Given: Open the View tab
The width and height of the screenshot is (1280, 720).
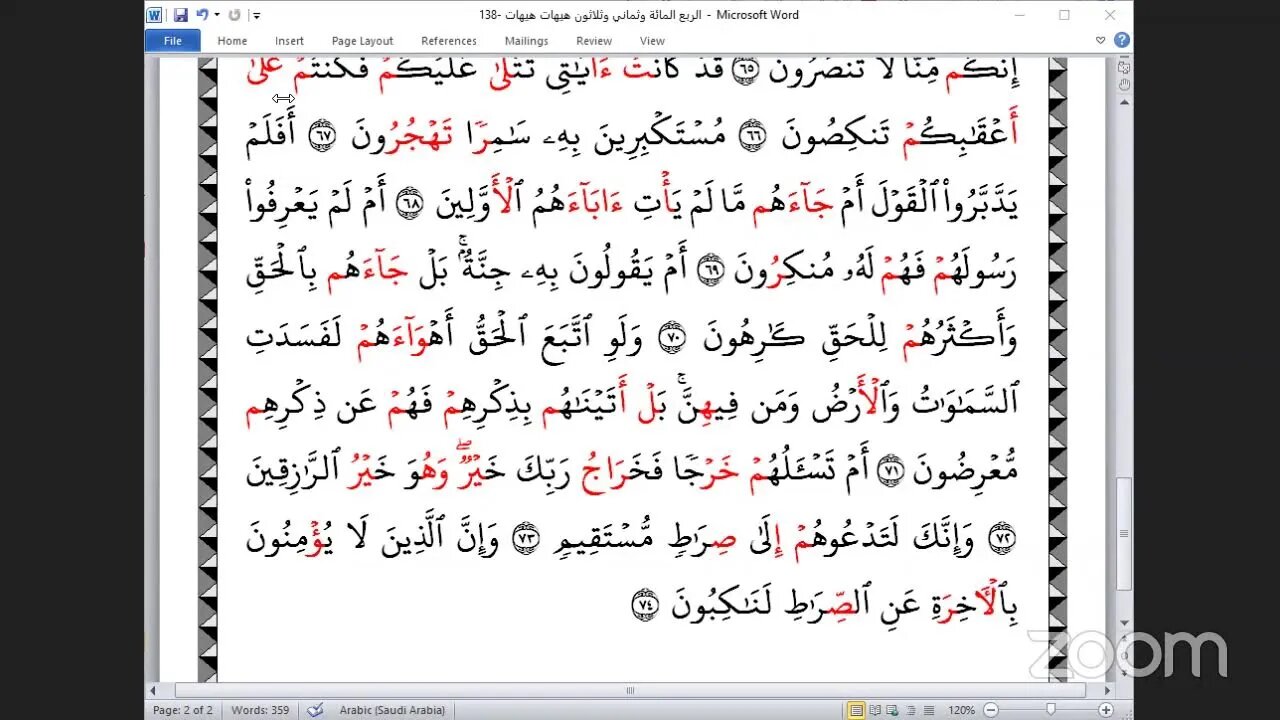Looking at the screenshot, I should pyautogui.click(x=652, y=41).
